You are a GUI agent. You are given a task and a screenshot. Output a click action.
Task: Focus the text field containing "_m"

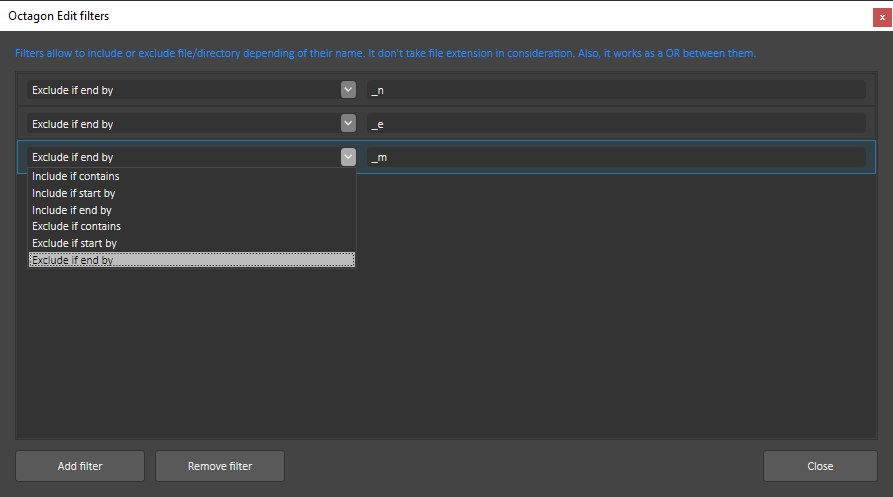tap(615, 157)
